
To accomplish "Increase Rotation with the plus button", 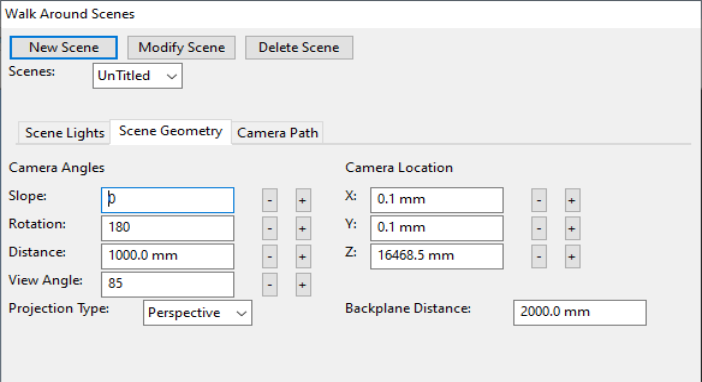I will point(303,228).
